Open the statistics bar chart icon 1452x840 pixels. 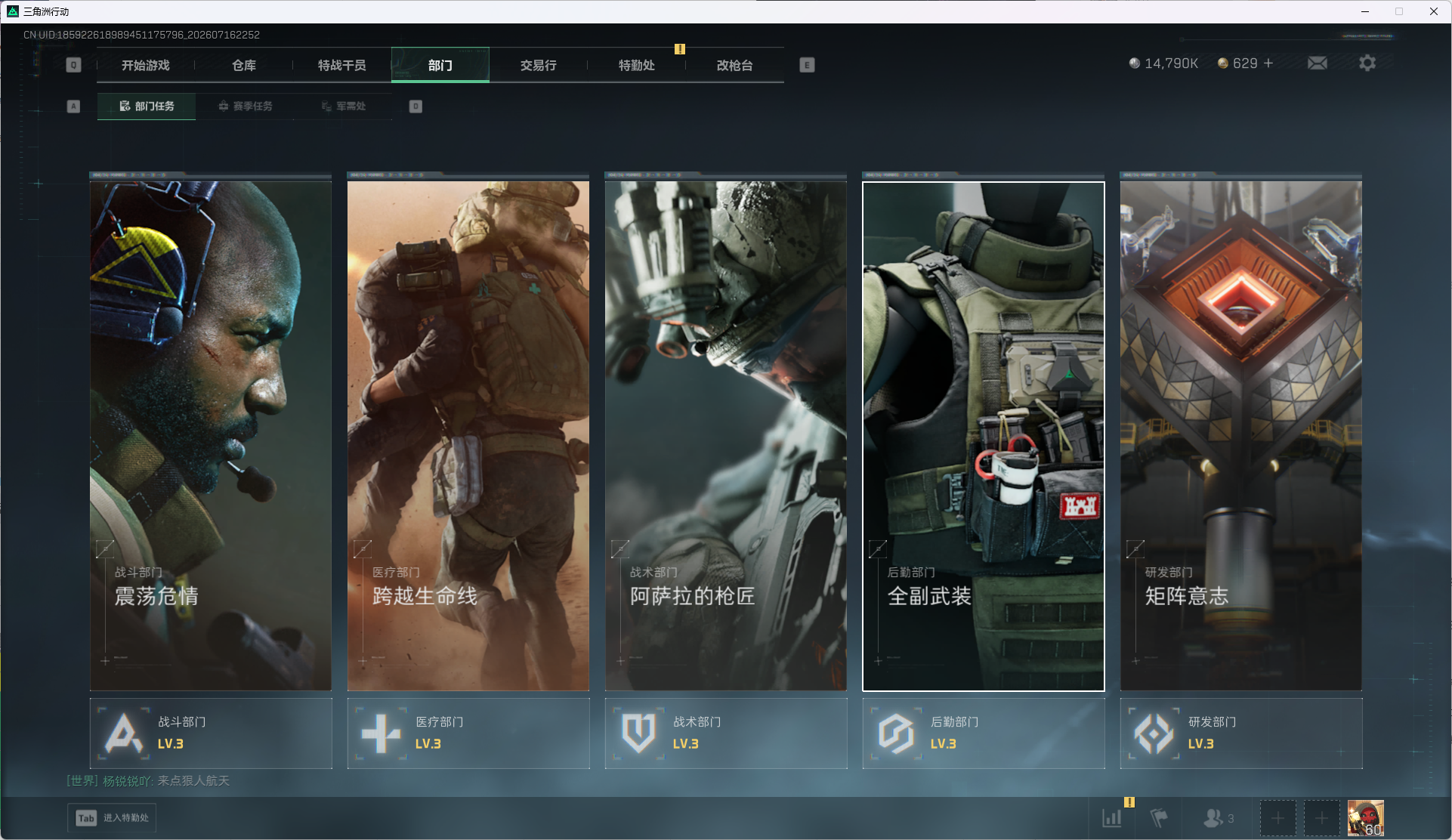pos(1112,818)
